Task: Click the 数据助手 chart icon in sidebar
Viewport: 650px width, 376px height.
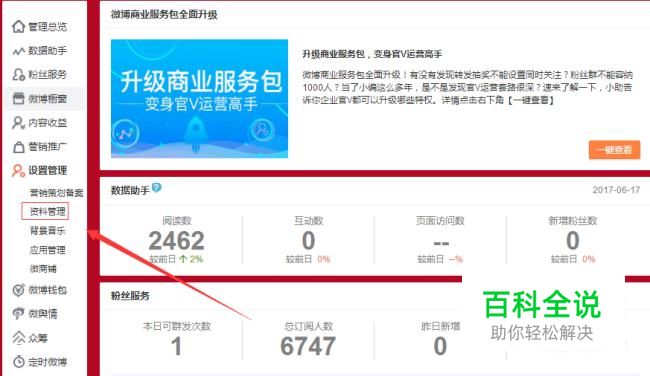Action: [18, 51]
